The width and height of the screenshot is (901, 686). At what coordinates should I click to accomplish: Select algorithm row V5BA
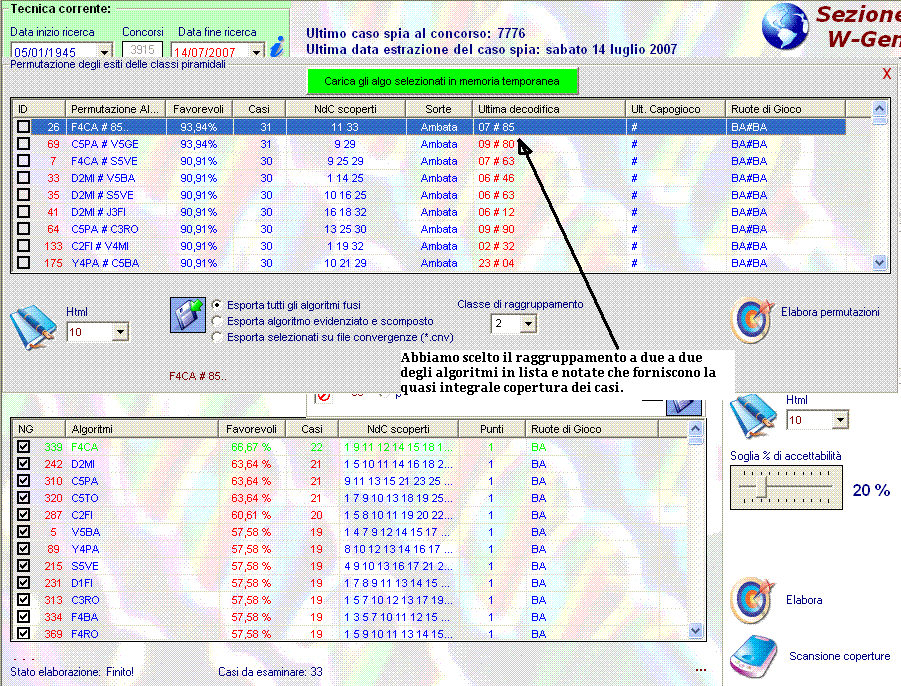(349, 531)
